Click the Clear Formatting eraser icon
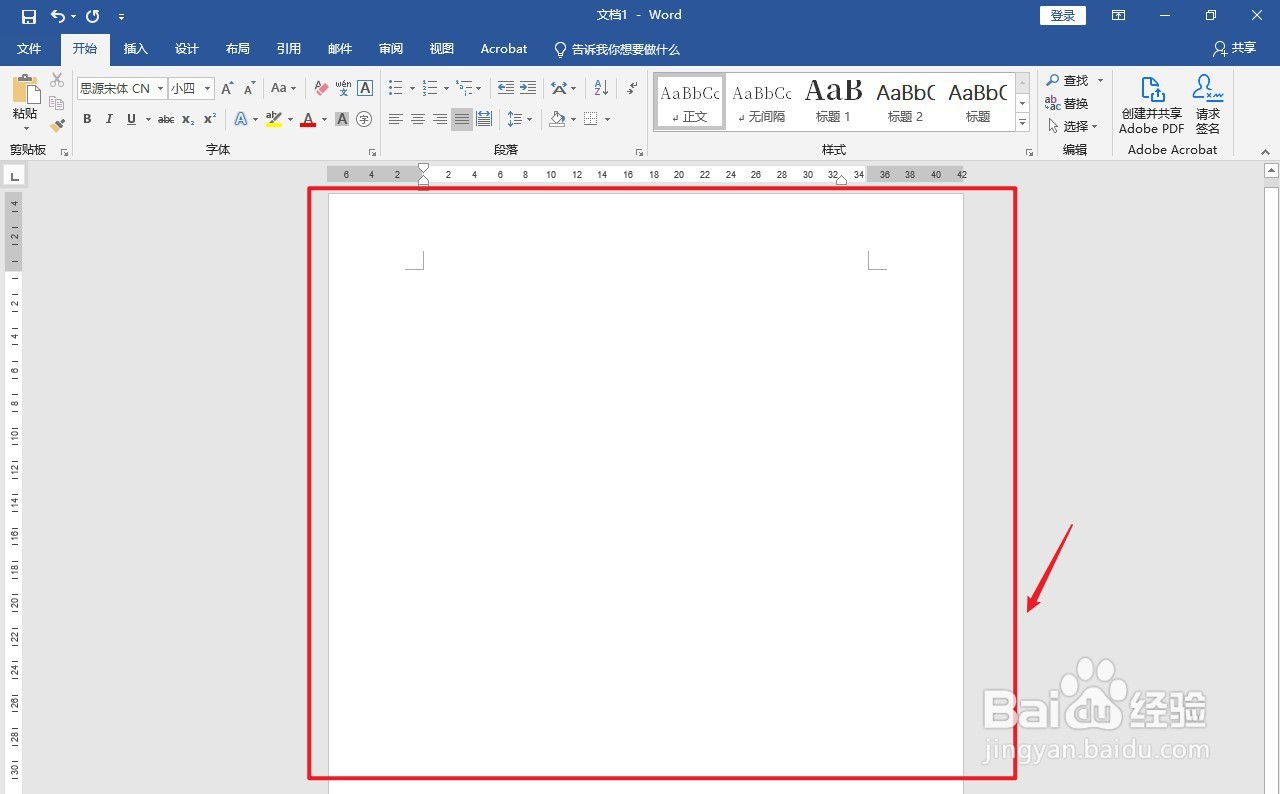Screen dimensions: 1280x794 pos(321,88)
